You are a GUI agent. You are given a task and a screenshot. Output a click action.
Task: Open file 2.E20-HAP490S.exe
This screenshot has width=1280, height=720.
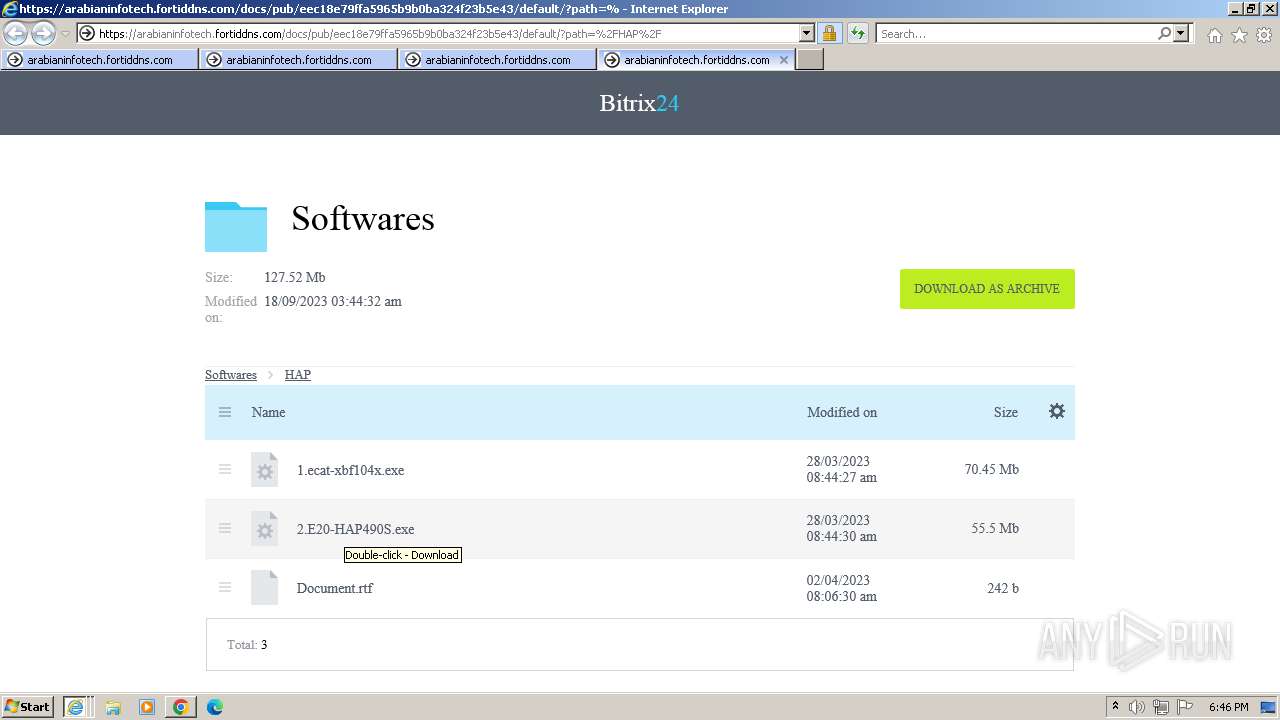[355, 529]
